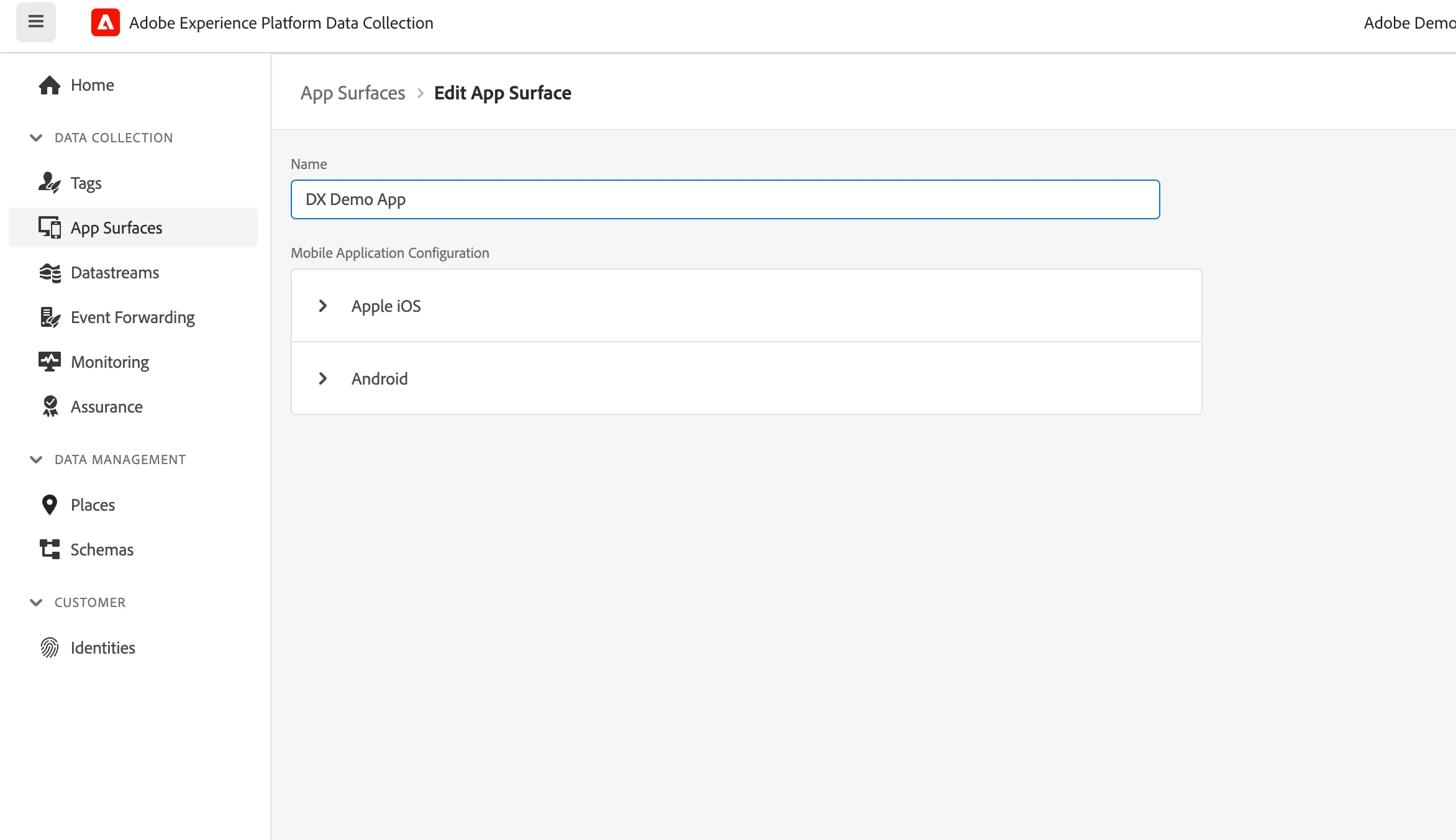1456x840 pixels.
Task: Click the Home house icon
Action: tap(50, 85)
